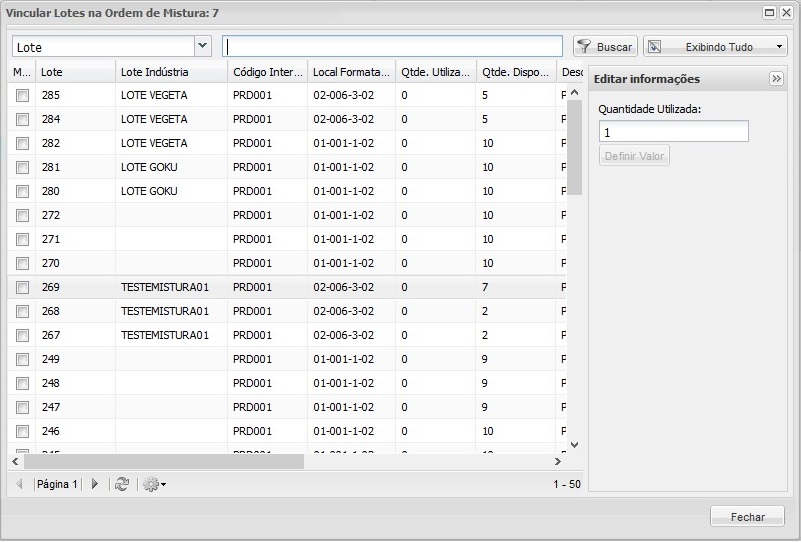Screen dimensions: 801x543
Task: Check the checkbox for lote 280
Action: [22, 191]
